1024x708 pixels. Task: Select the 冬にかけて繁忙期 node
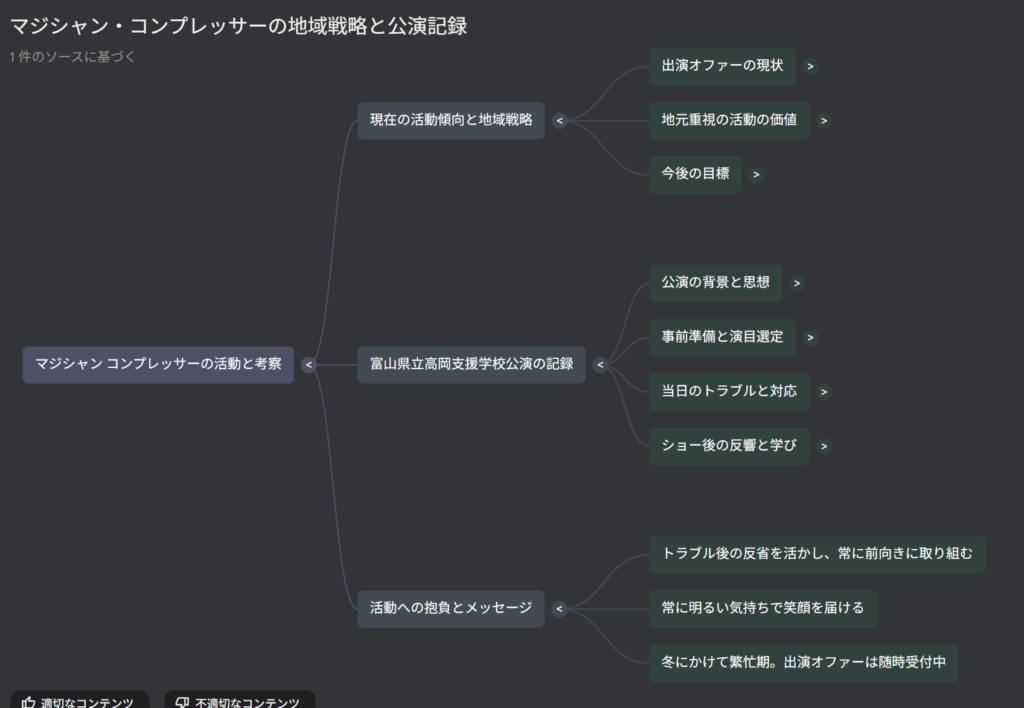pyautogui.click(x=805, y=662)
